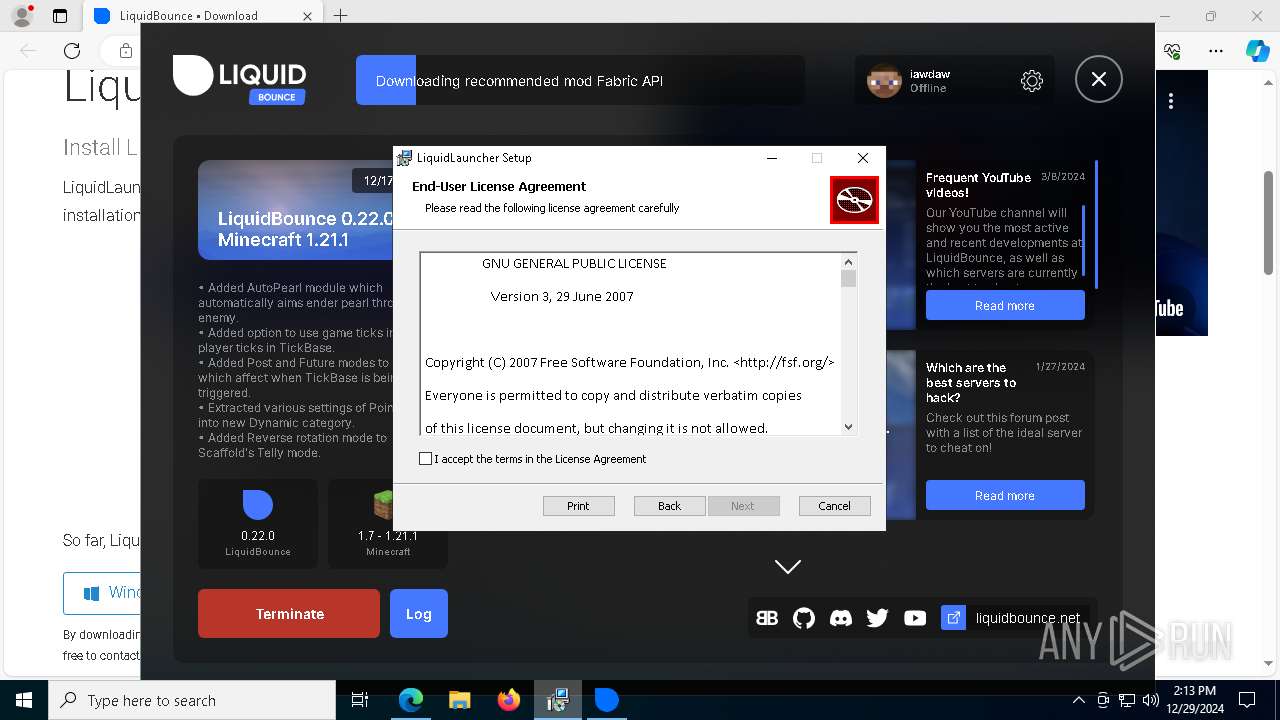Viewport: 1280px width, 720px height.
Task: Read more about best servers to hack
Action: (x=1005, y=495)
